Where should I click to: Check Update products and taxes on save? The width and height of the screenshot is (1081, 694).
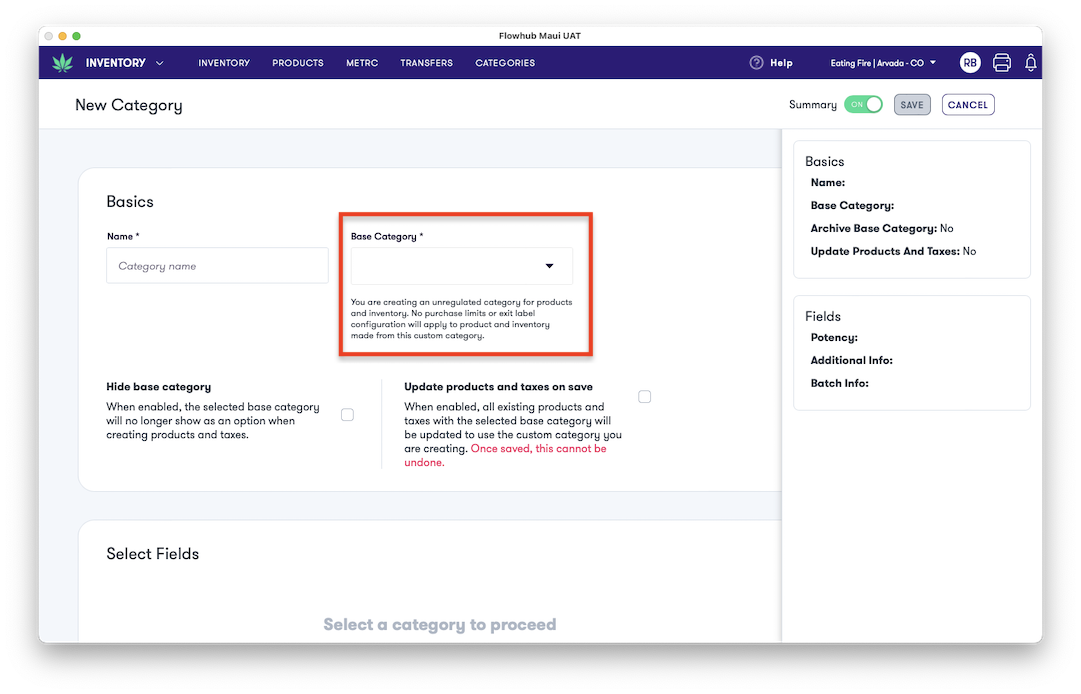click(x=644, y=396)
